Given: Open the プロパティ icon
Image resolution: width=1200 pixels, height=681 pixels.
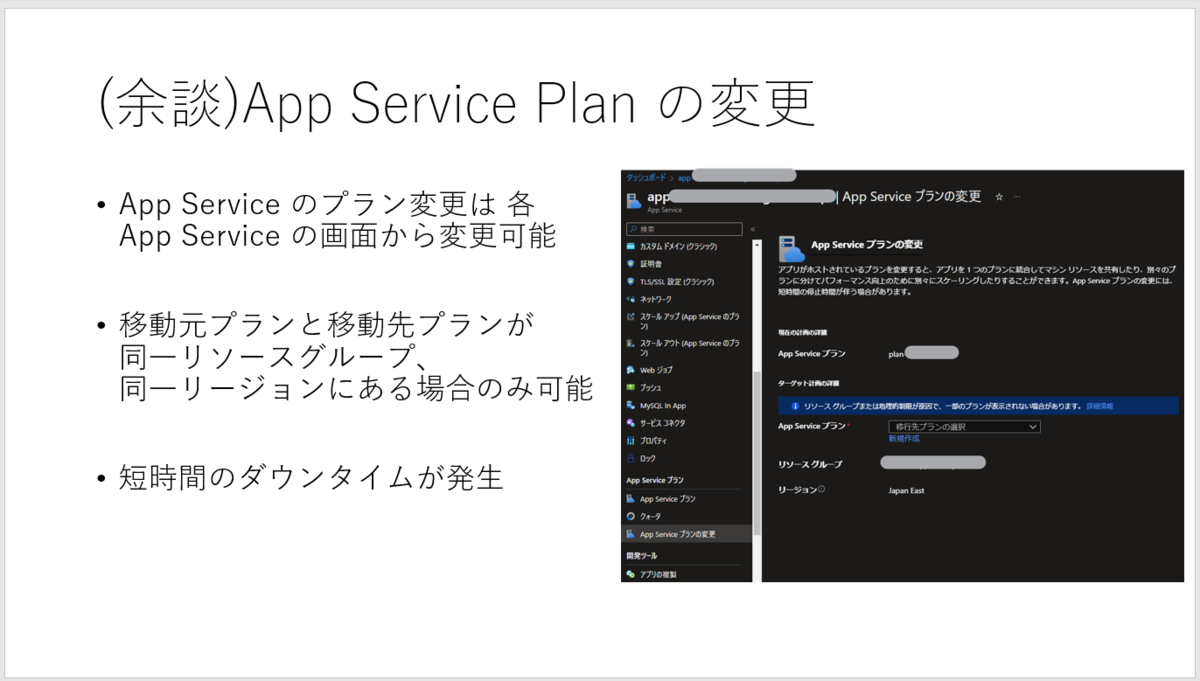Looking at the screenshot, I should point(630,441).
